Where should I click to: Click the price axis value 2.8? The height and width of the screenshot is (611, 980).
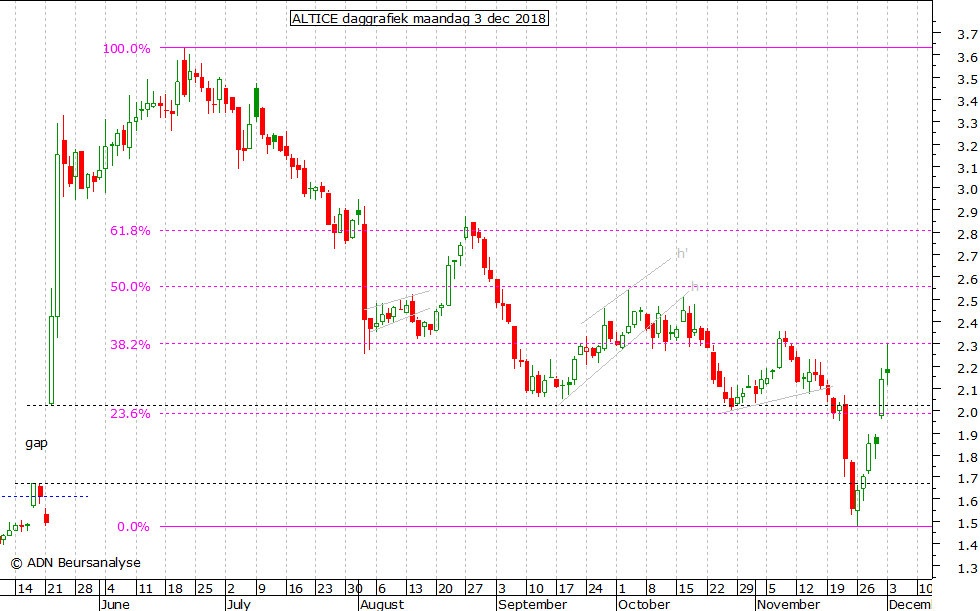(x=967, y=234)
